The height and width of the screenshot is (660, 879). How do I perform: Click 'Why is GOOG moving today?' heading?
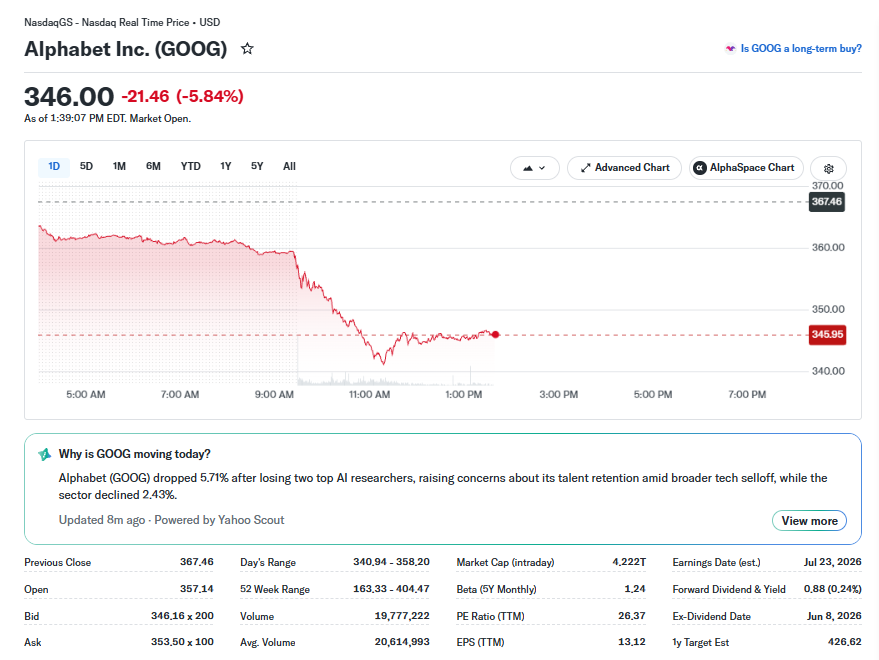[135, 454]
